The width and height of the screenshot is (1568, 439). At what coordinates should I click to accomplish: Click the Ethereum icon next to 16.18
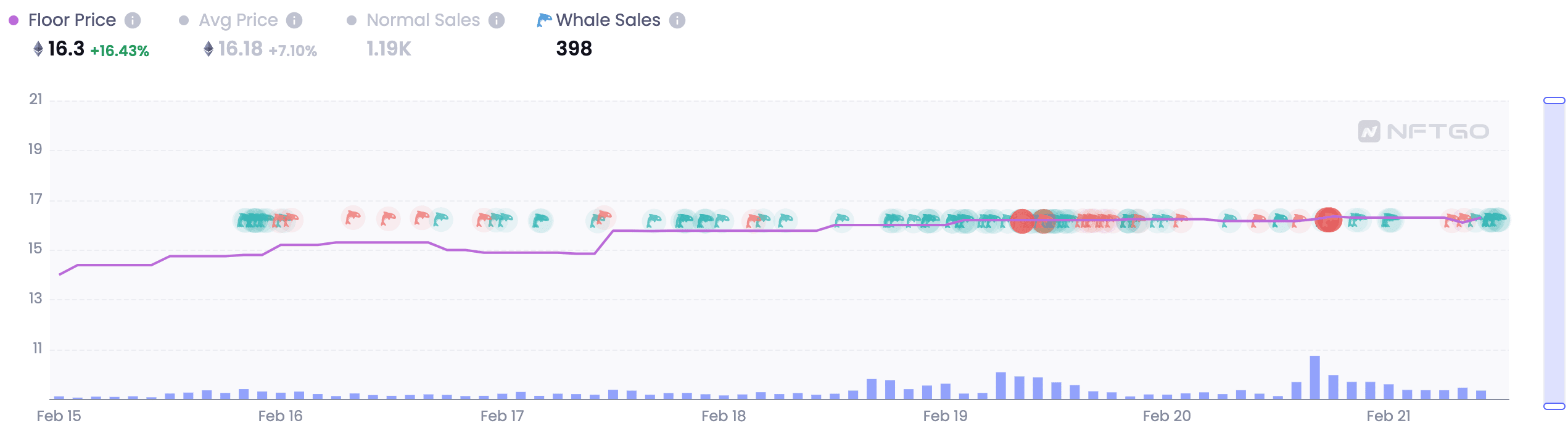[208, 49]
